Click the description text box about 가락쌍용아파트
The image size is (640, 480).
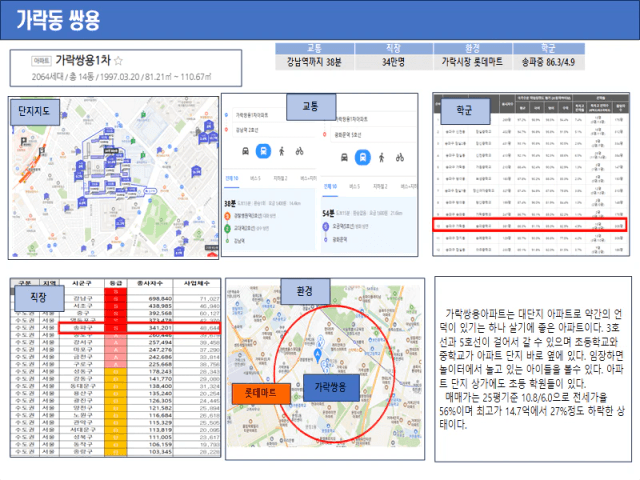533,369
